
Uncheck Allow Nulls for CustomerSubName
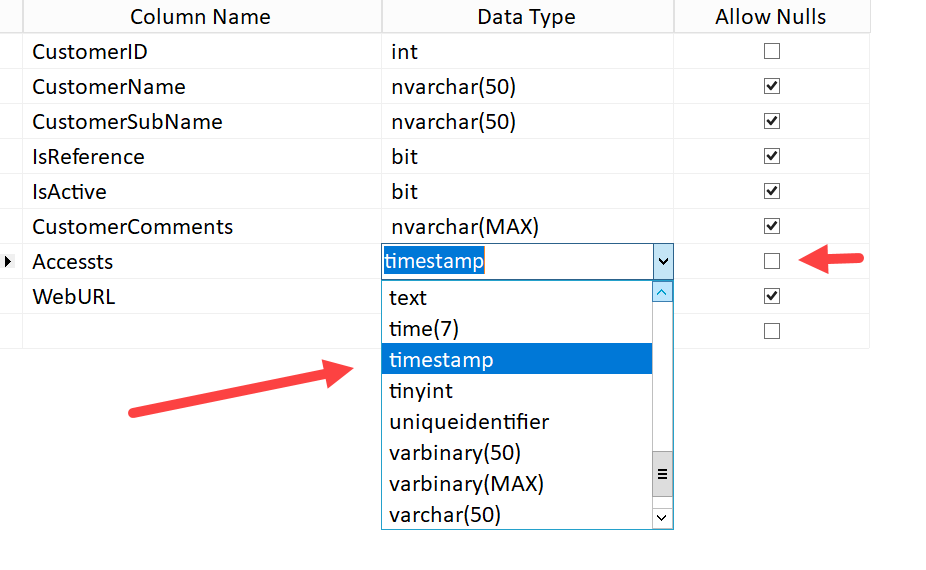click(771, 121)
